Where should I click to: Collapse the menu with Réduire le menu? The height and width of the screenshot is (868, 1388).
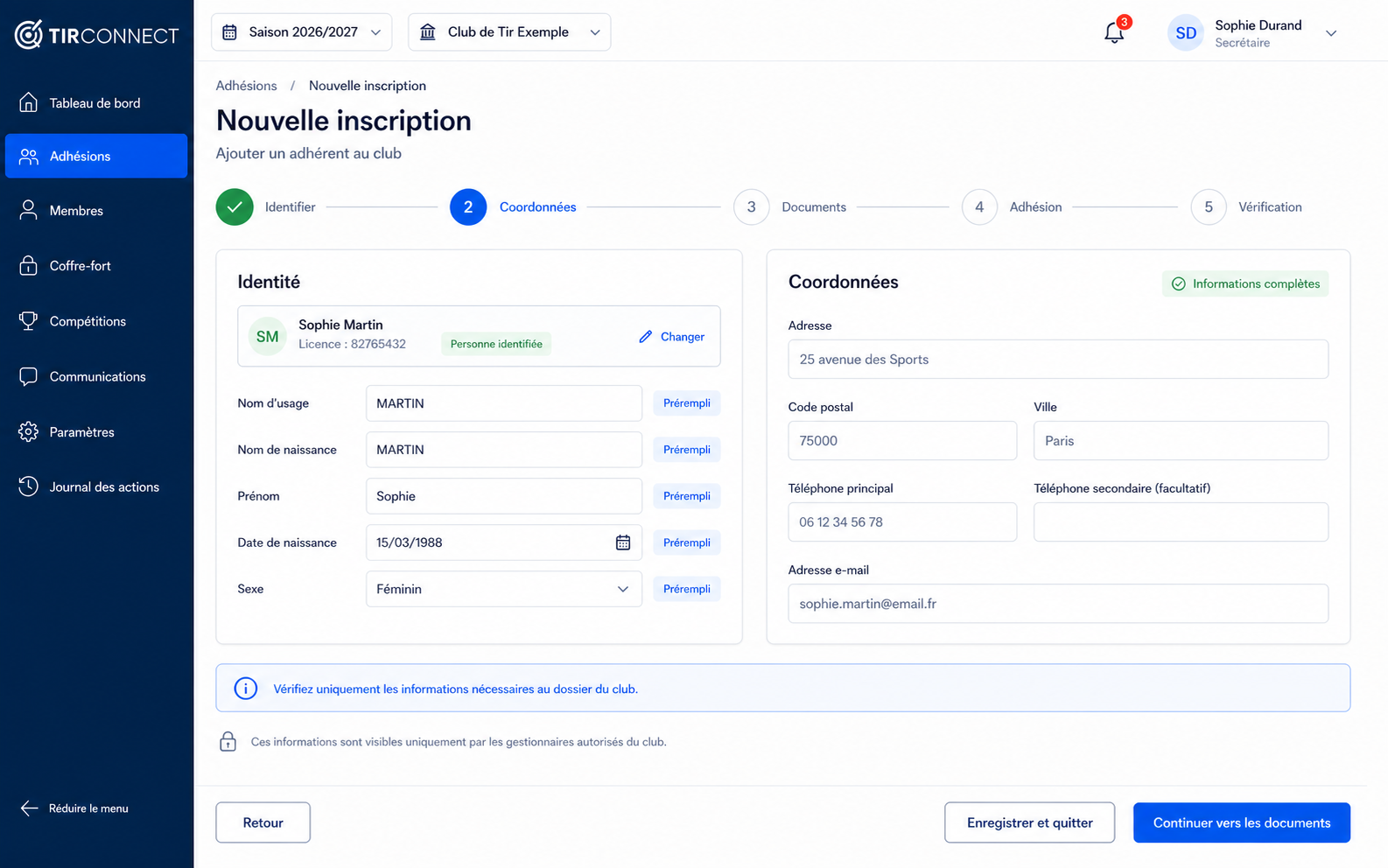tap(75, 808)
